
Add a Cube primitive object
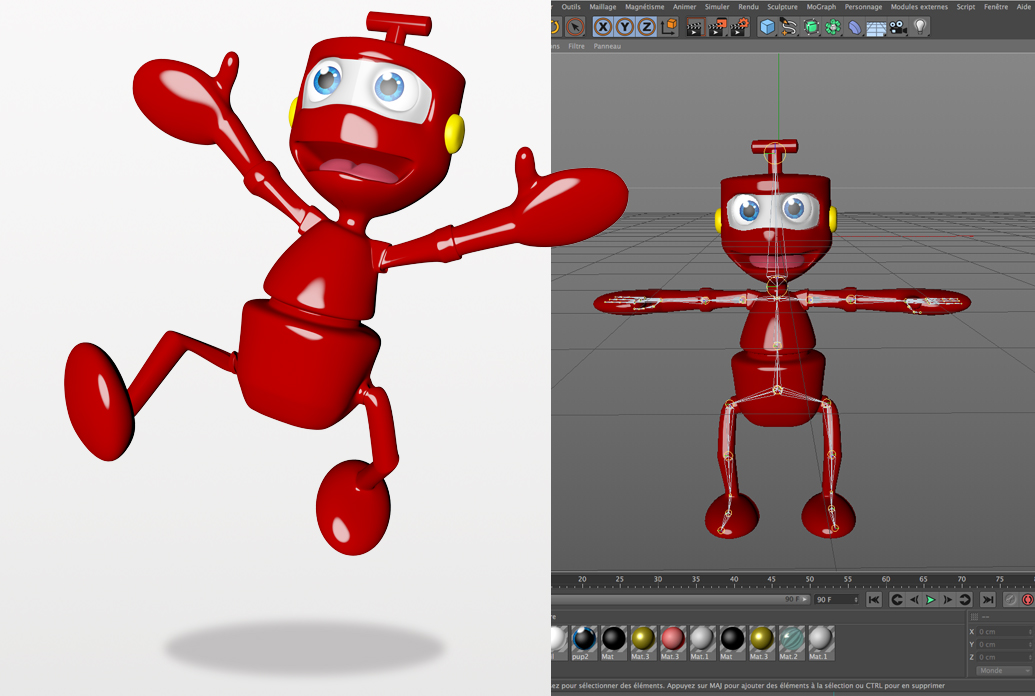click(x=767, y=27)
